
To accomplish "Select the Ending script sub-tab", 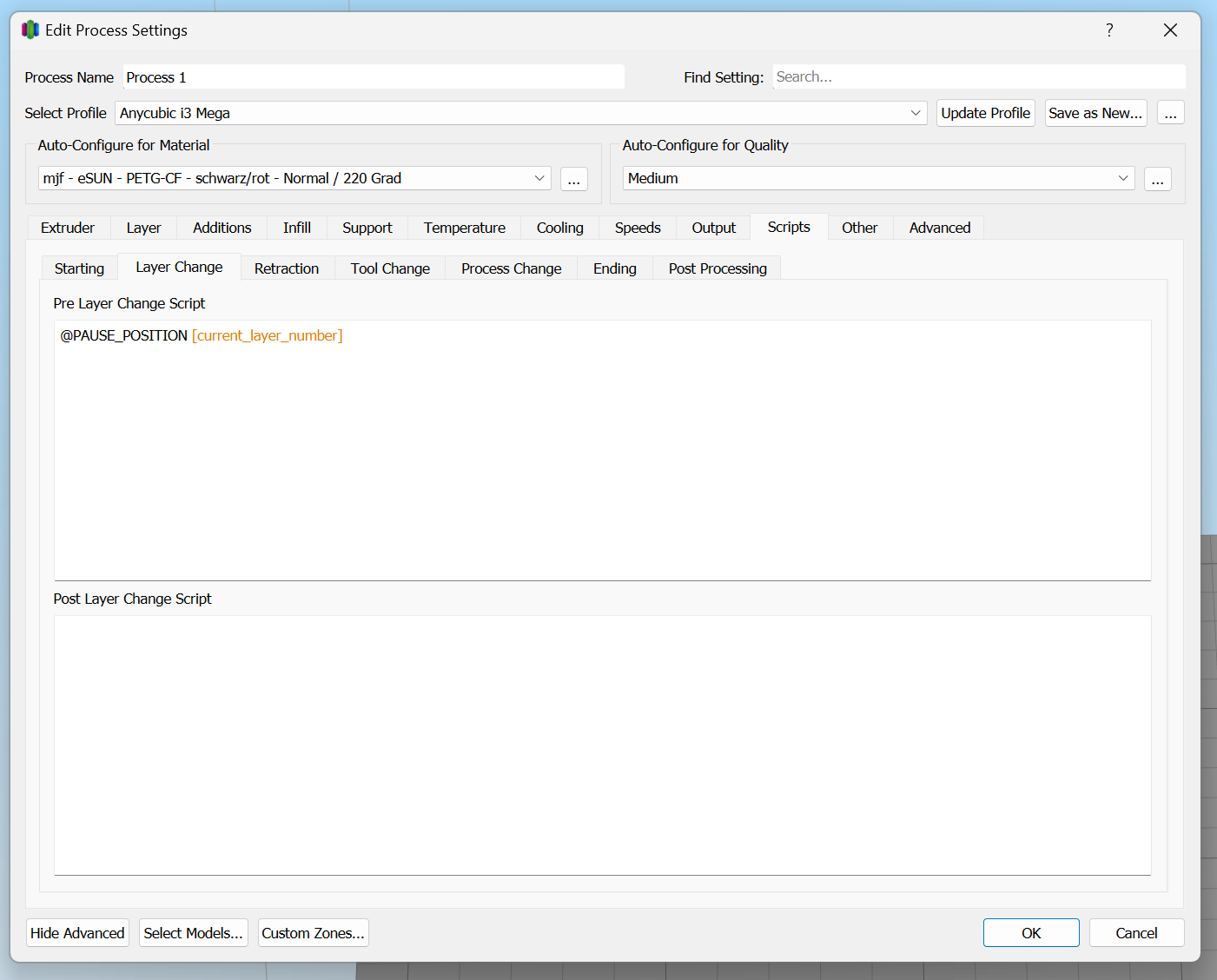I will tap(615, 268).
